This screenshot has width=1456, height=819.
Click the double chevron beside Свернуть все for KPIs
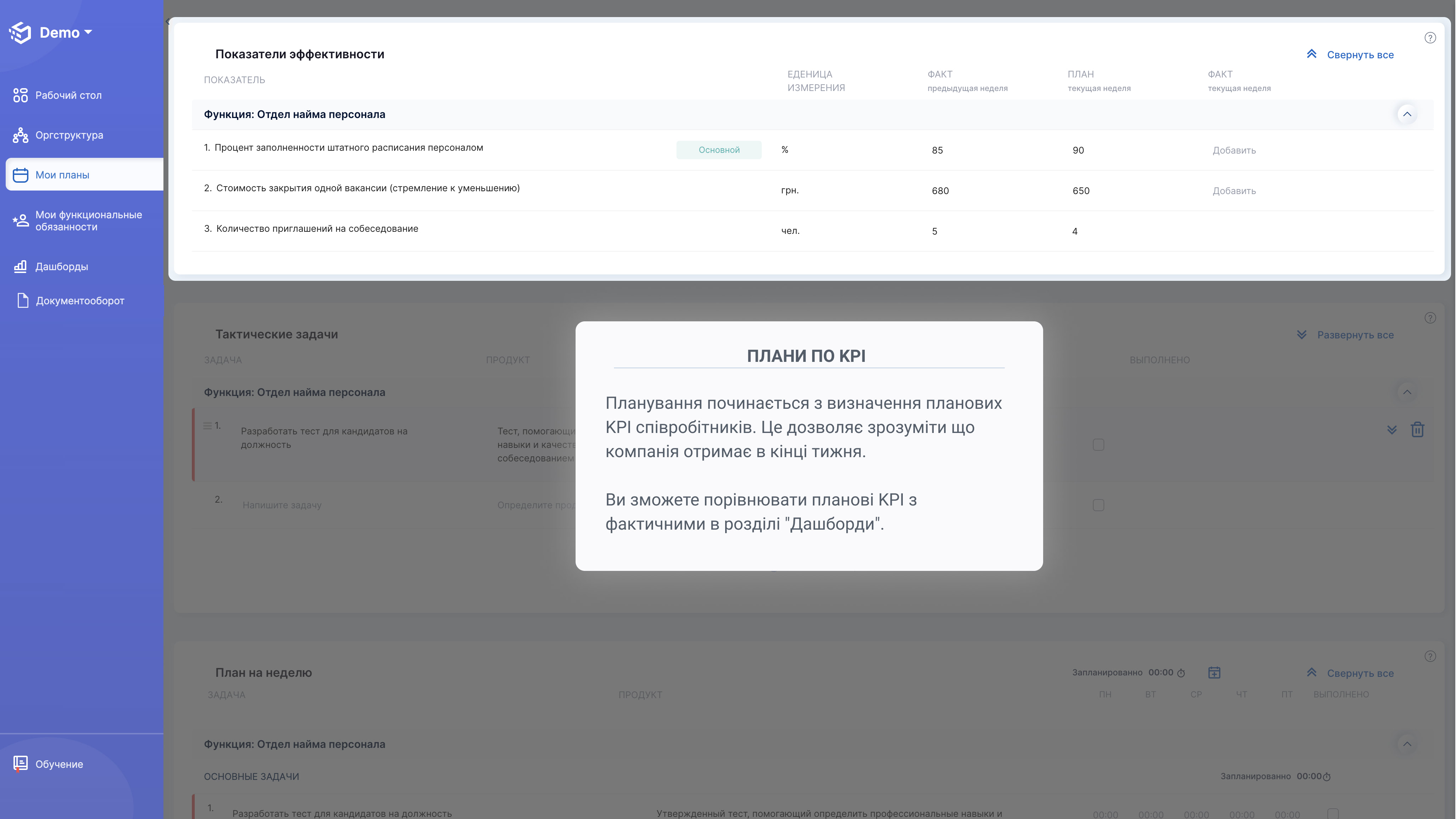(x=1311, y=54)
